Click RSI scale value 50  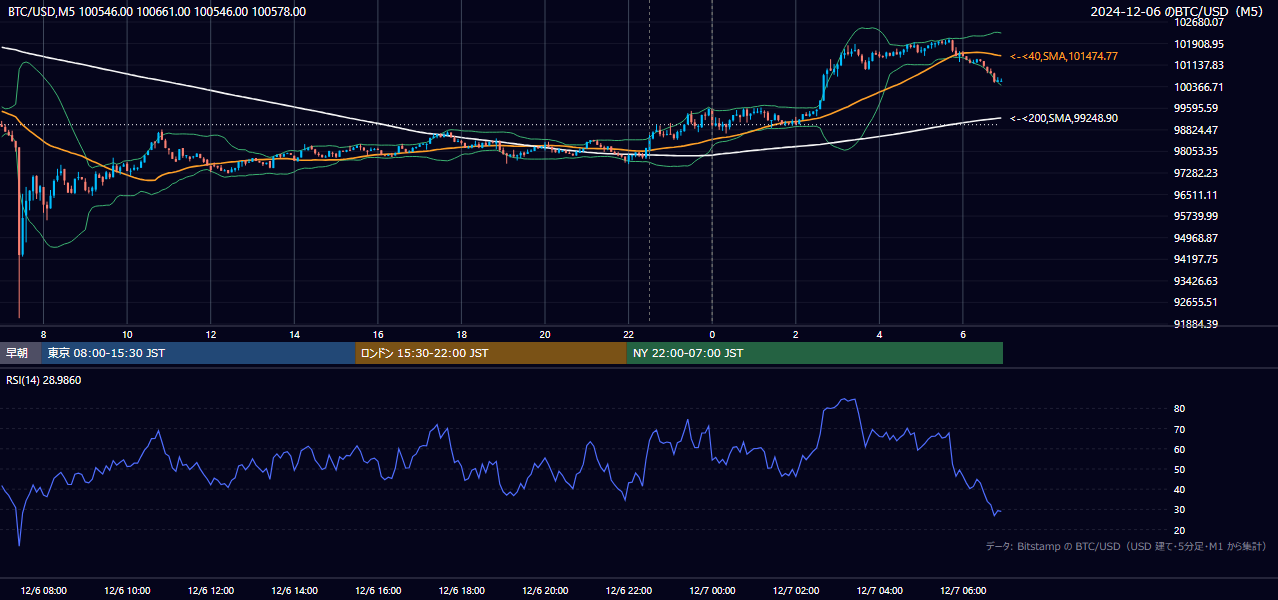click(x=1180, y=469)
